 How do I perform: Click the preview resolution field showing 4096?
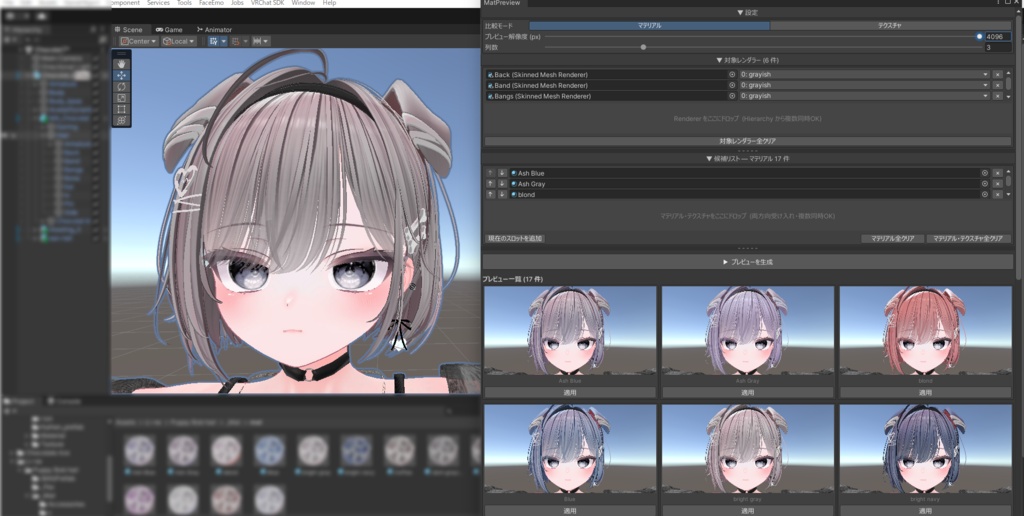tap(997, 37)
